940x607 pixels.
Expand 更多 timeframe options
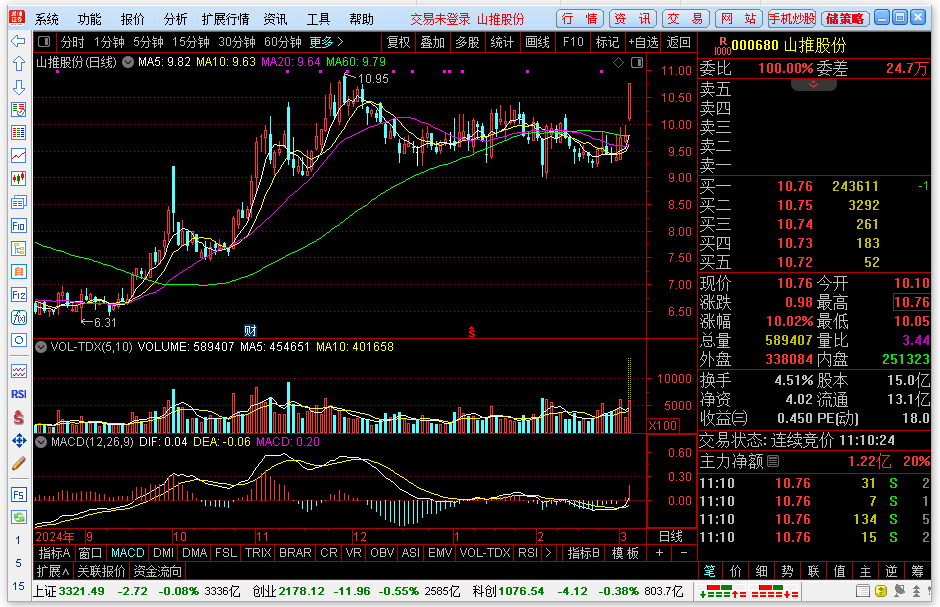pos(326,42)
